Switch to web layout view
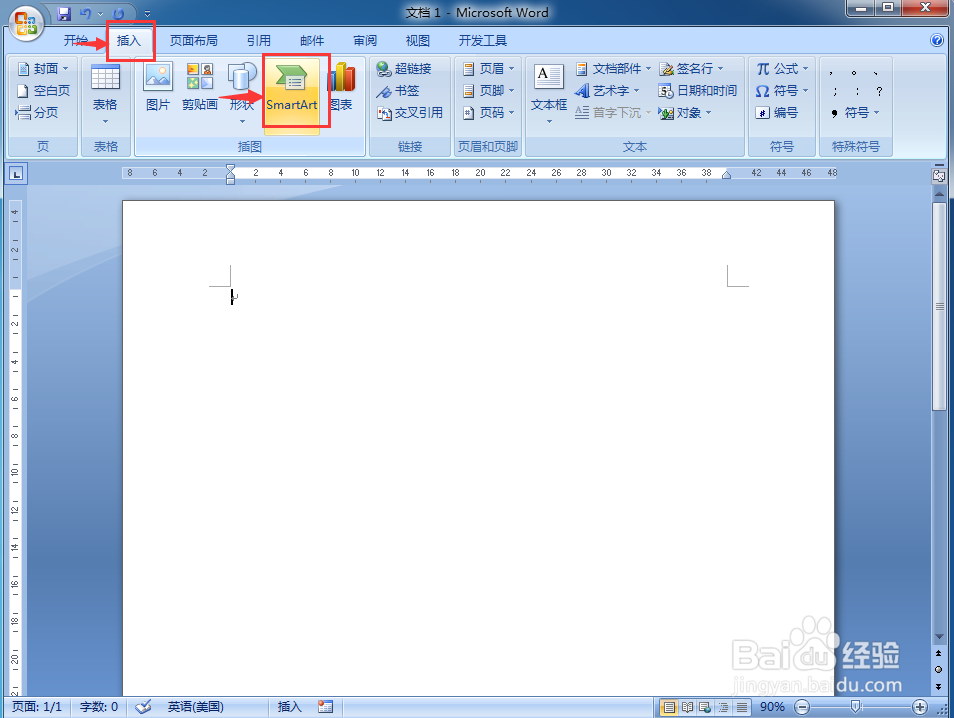Viewport: 954px width, 718px height. (705, 707)
